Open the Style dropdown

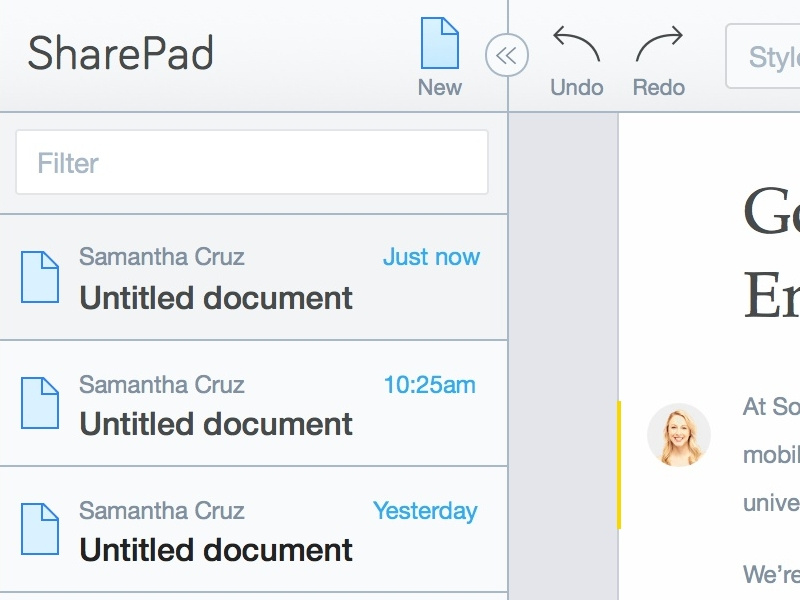pos(765,56)
